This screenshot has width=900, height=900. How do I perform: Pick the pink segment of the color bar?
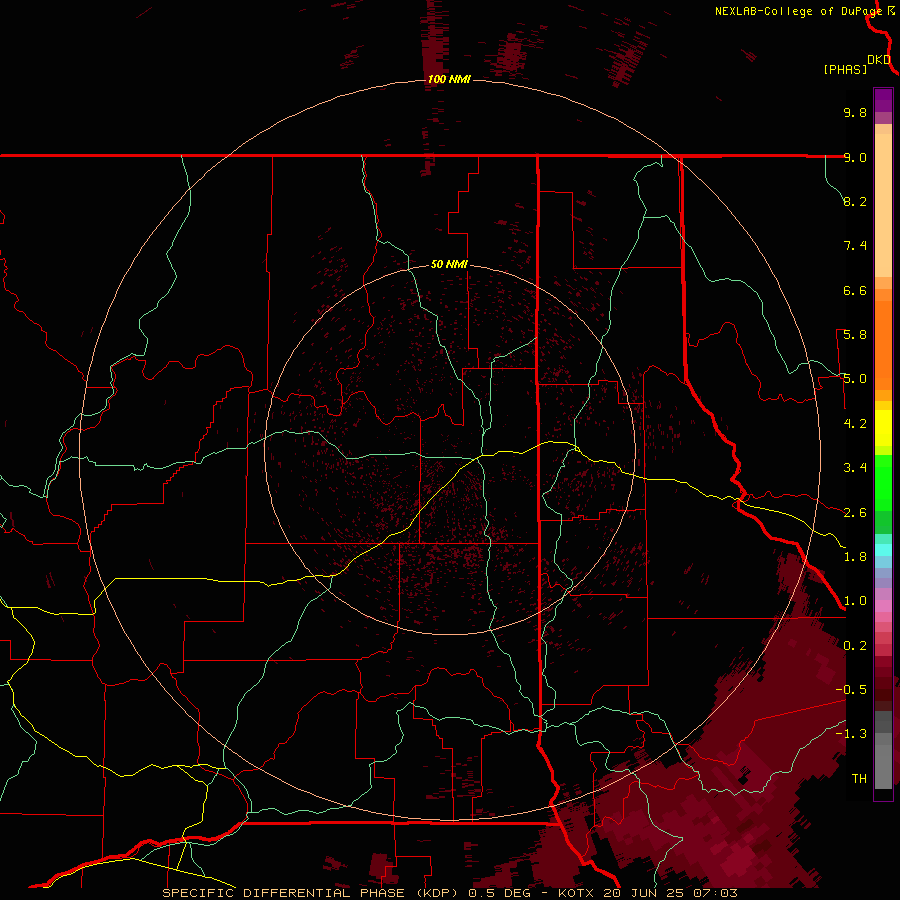[883, 606]
